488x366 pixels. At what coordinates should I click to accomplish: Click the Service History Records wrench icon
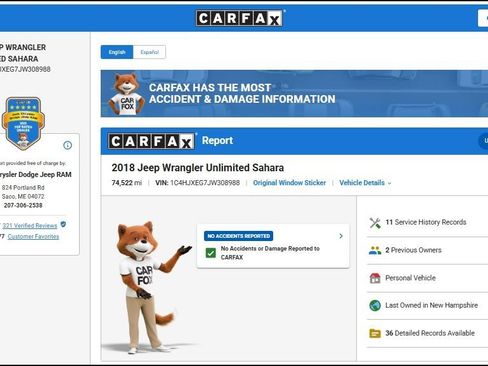(375, 223)
